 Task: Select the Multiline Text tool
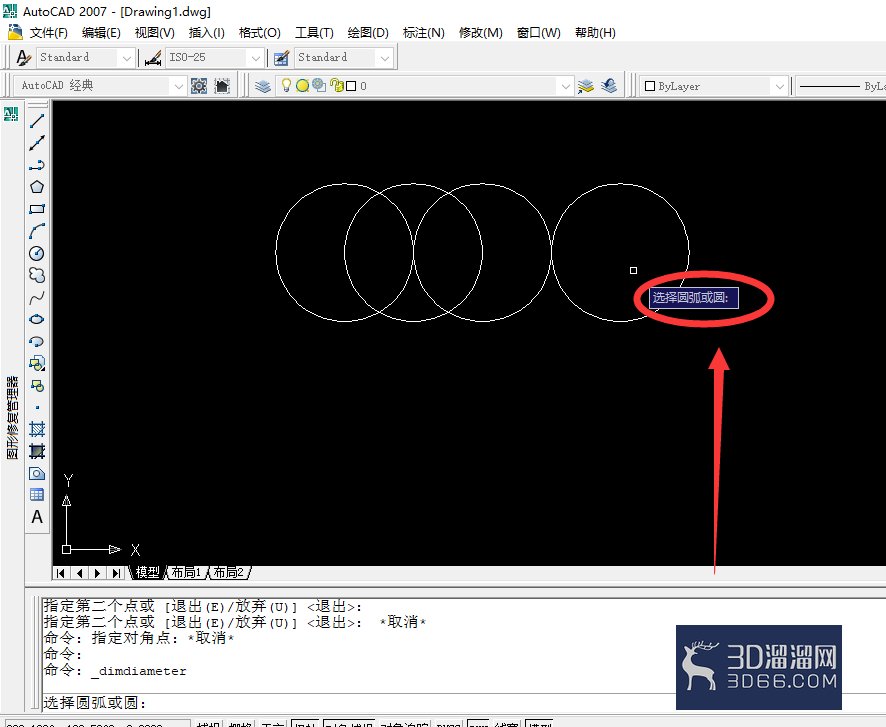37,517
